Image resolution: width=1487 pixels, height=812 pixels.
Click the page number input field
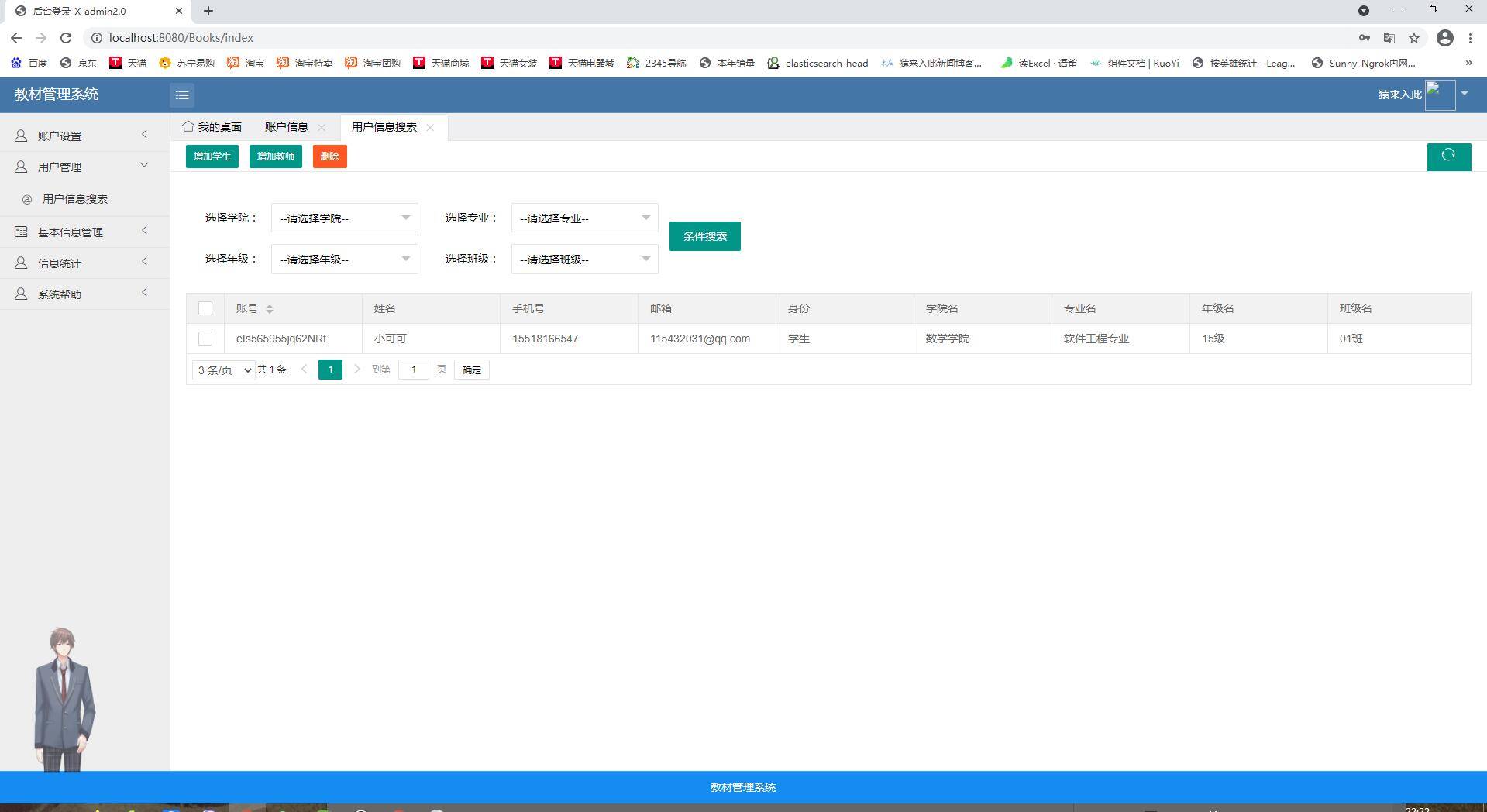tap(413, 370)
